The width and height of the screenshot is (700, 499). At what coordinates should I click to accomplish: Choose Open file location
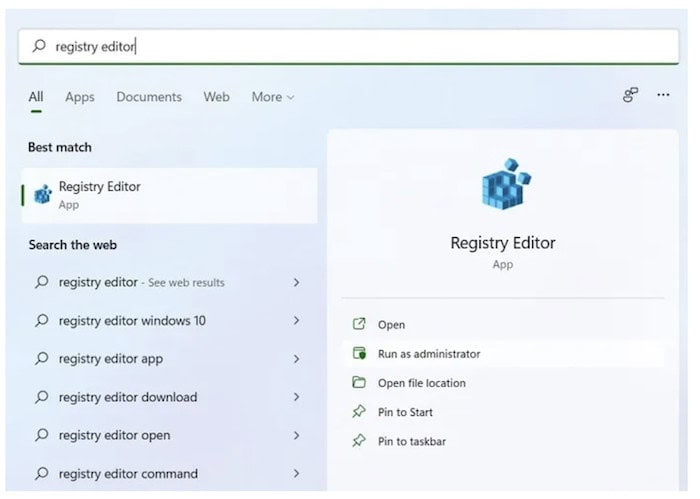503,383
